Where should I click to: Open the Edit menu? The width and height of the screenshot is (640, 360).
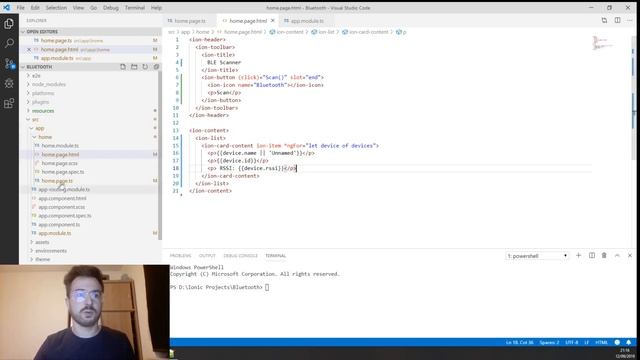click(x=35, y=8)
